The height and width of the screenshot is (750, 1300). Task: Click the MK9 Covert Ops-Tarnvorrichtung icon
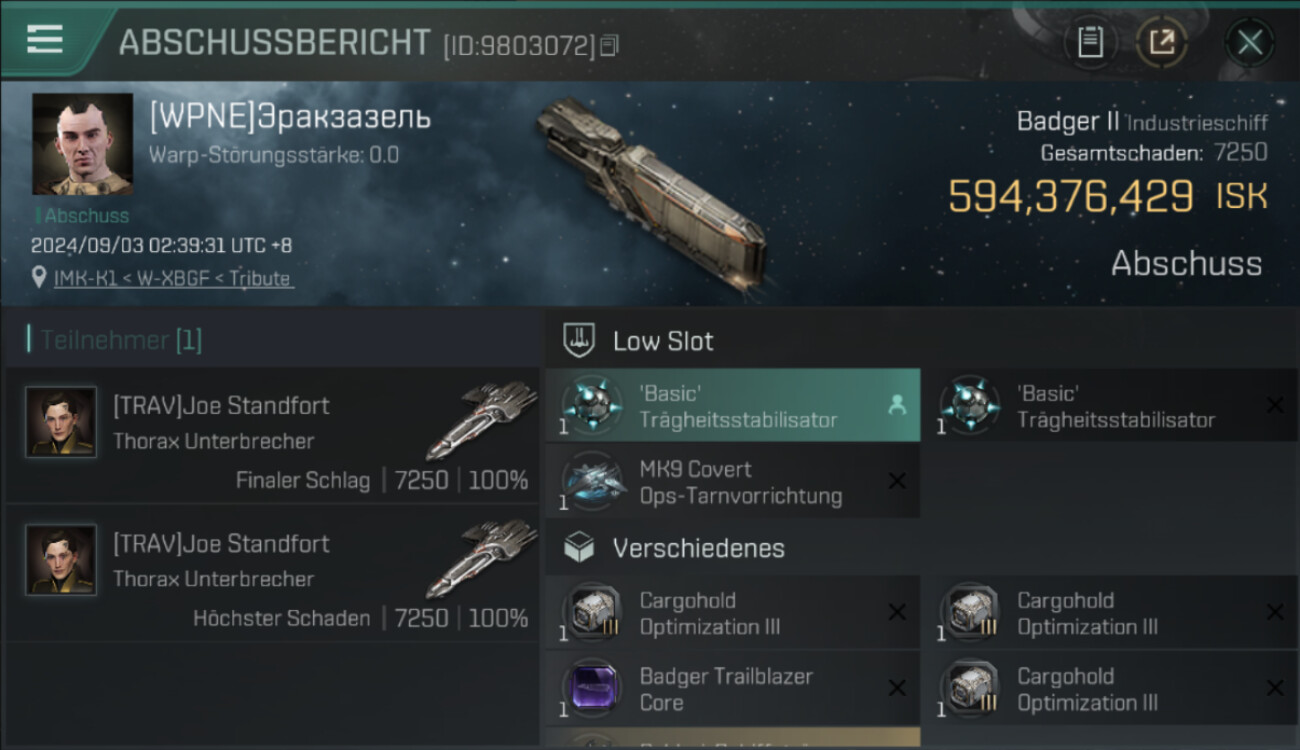point(594,481)
